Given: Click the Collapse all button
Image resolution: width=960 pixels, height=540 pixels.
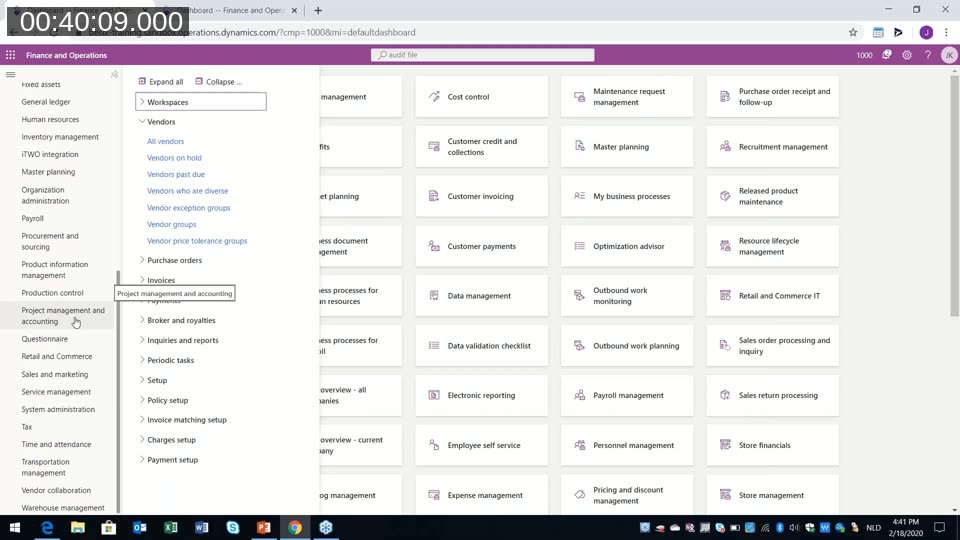Looking at the screenshot, I should pyautogui.click(x=219, y=81).
